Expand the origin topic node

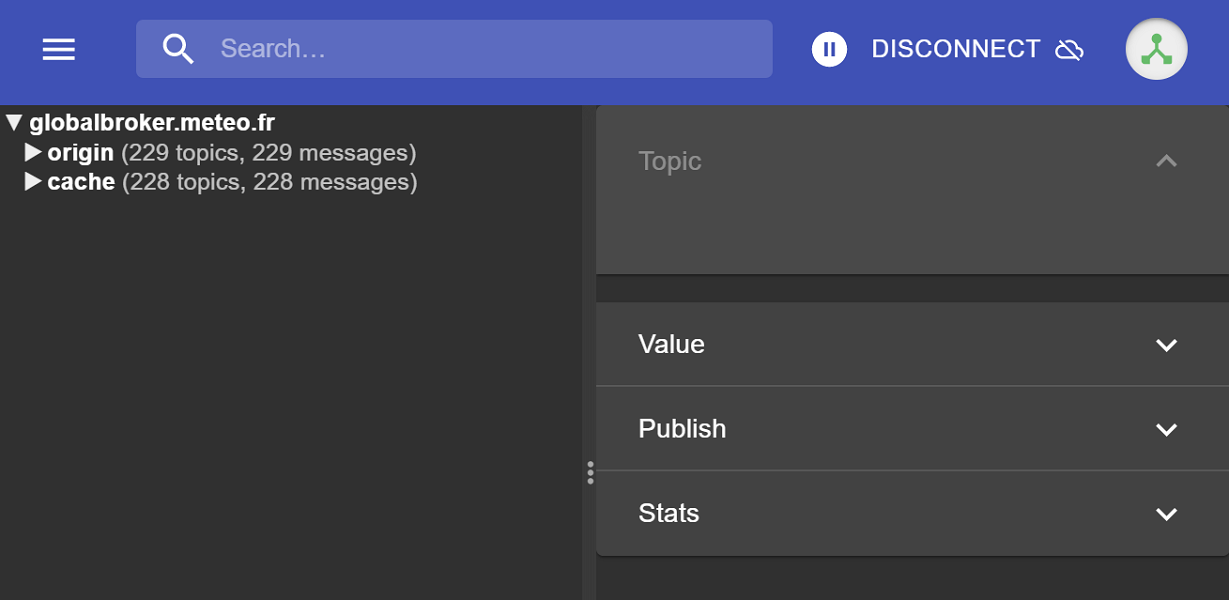(x=33, y=152)
